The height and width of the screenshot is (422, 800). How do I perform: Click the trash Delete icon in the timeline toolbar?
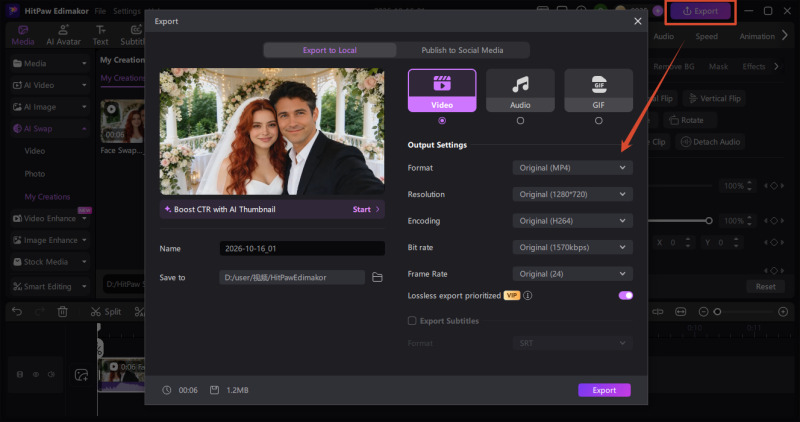pos(62,311)
